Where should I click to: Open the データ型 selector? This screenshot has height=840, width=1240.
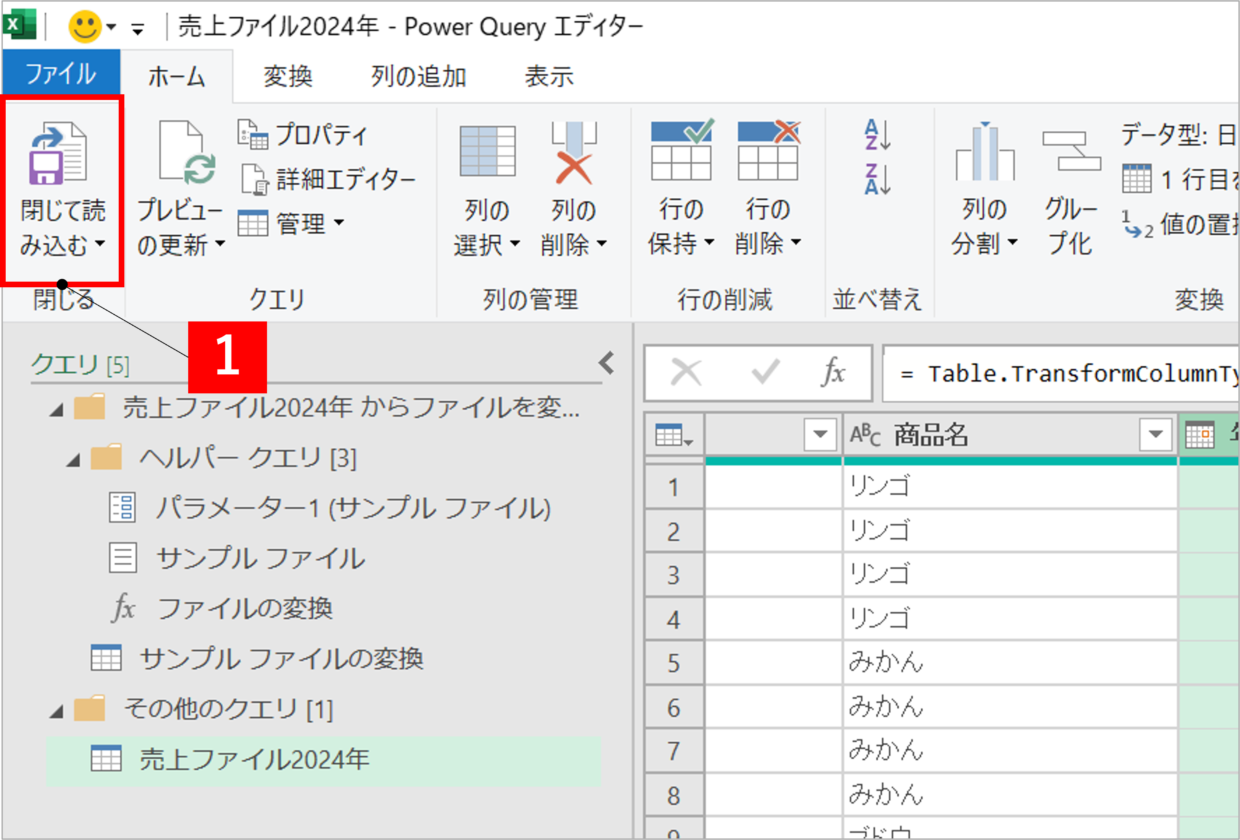click(x=1179, y=134)
